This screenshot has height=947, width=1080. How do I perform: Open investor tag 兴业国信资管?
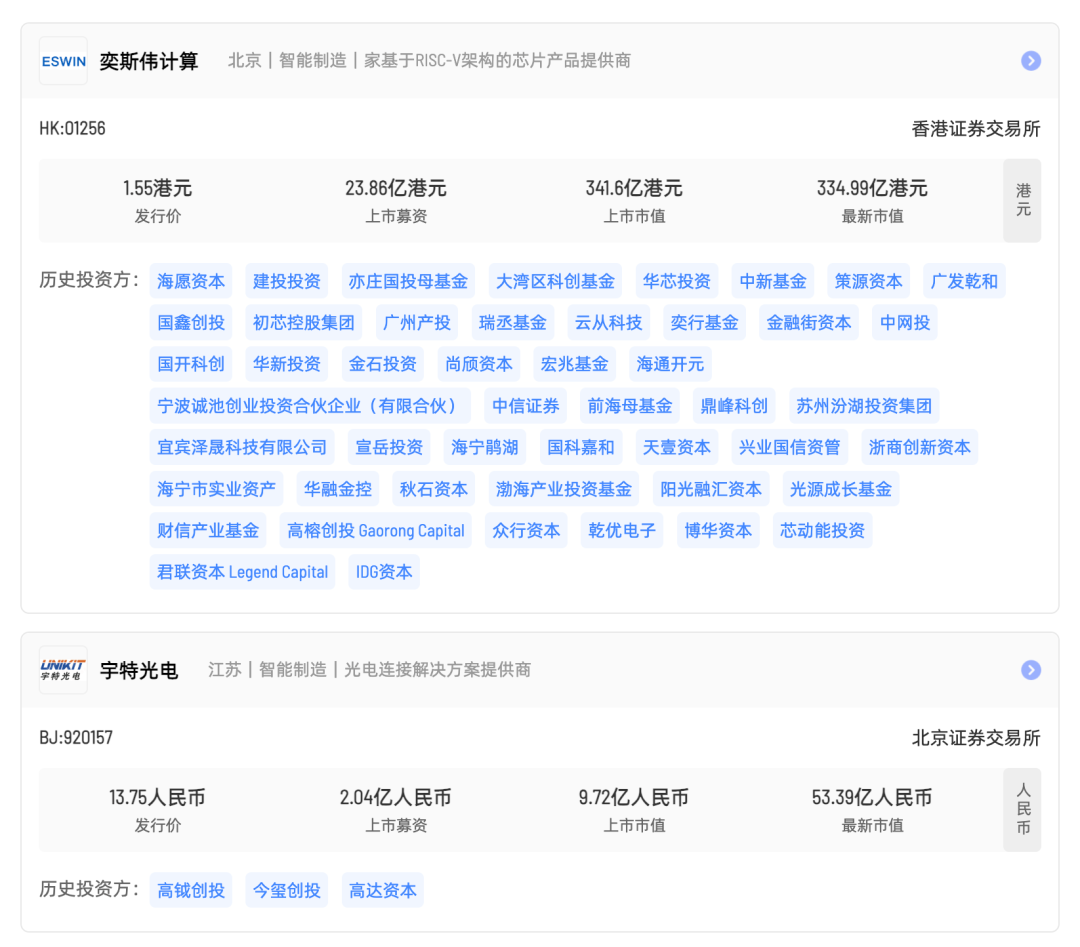789,447
